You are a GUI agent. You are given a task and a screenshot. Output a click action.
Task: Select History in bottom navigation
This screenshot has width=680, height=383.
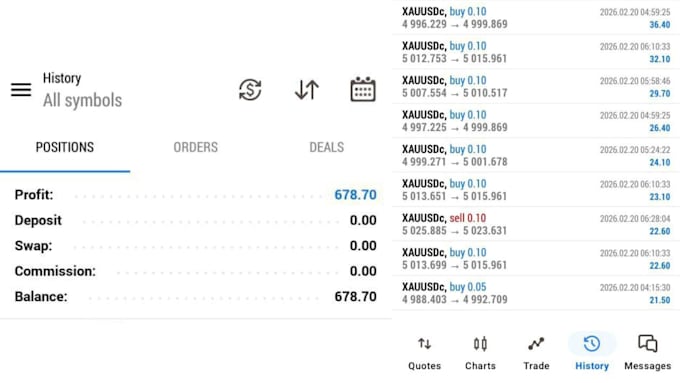click(x=592, y=354)
